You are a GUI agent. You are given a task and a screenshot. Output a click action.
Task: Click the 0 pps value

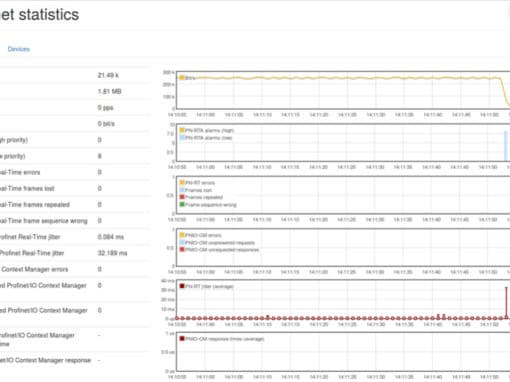pyautogui.click(x=105, y=108)
